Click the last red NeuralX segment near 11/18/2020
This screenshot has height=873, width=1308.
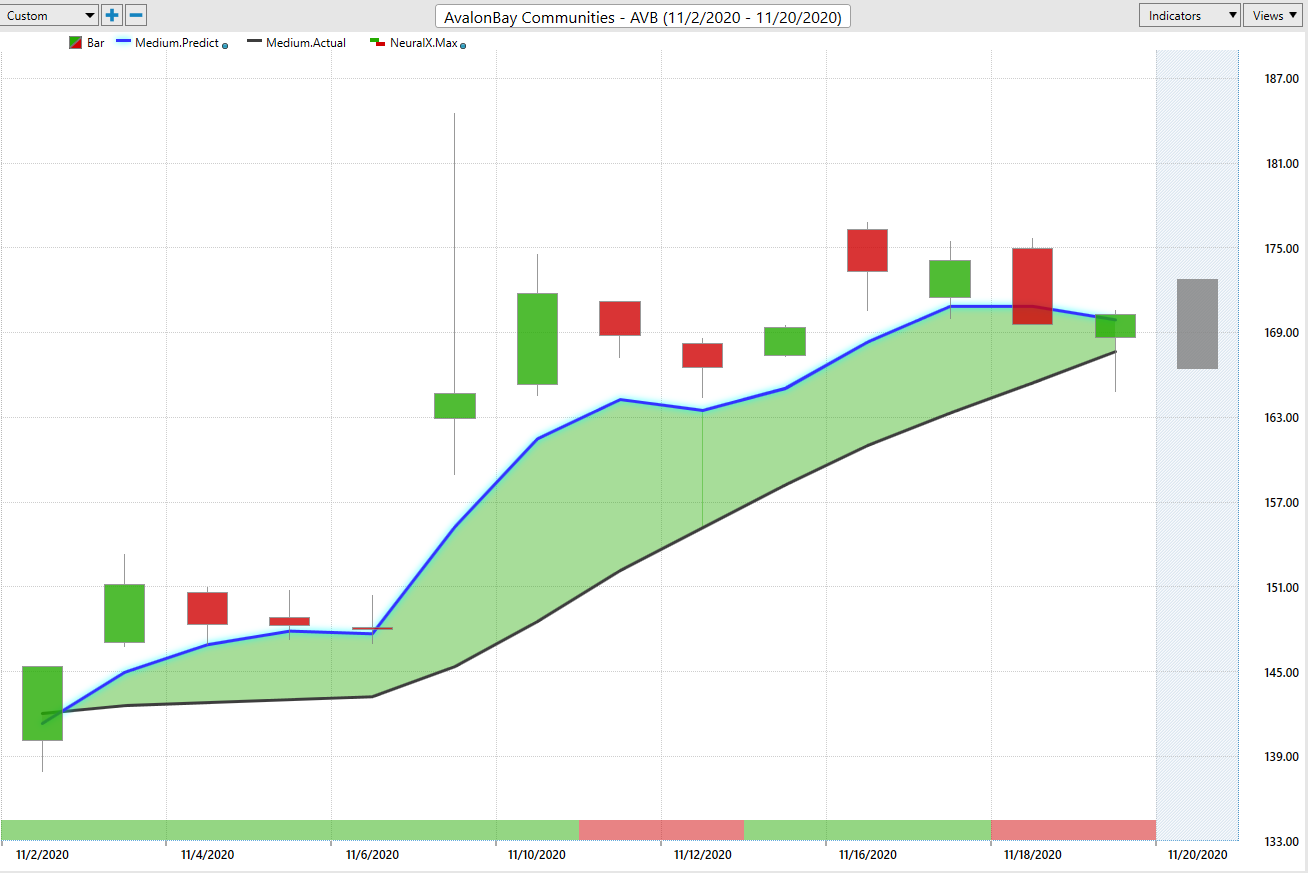tap(1073, 830)
